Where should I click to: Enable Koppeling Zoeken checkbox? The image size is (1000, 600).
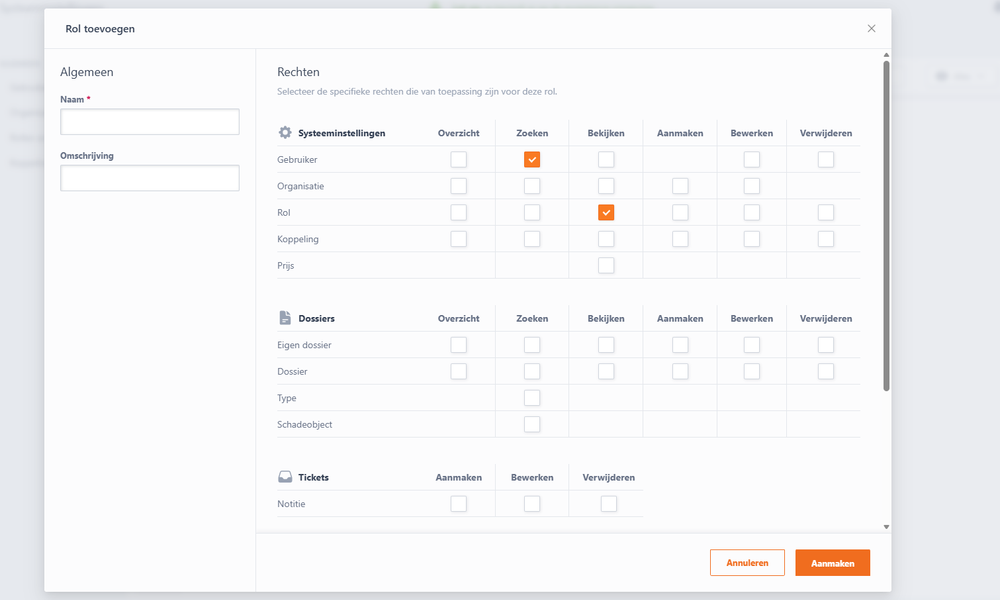pos(532,239)
